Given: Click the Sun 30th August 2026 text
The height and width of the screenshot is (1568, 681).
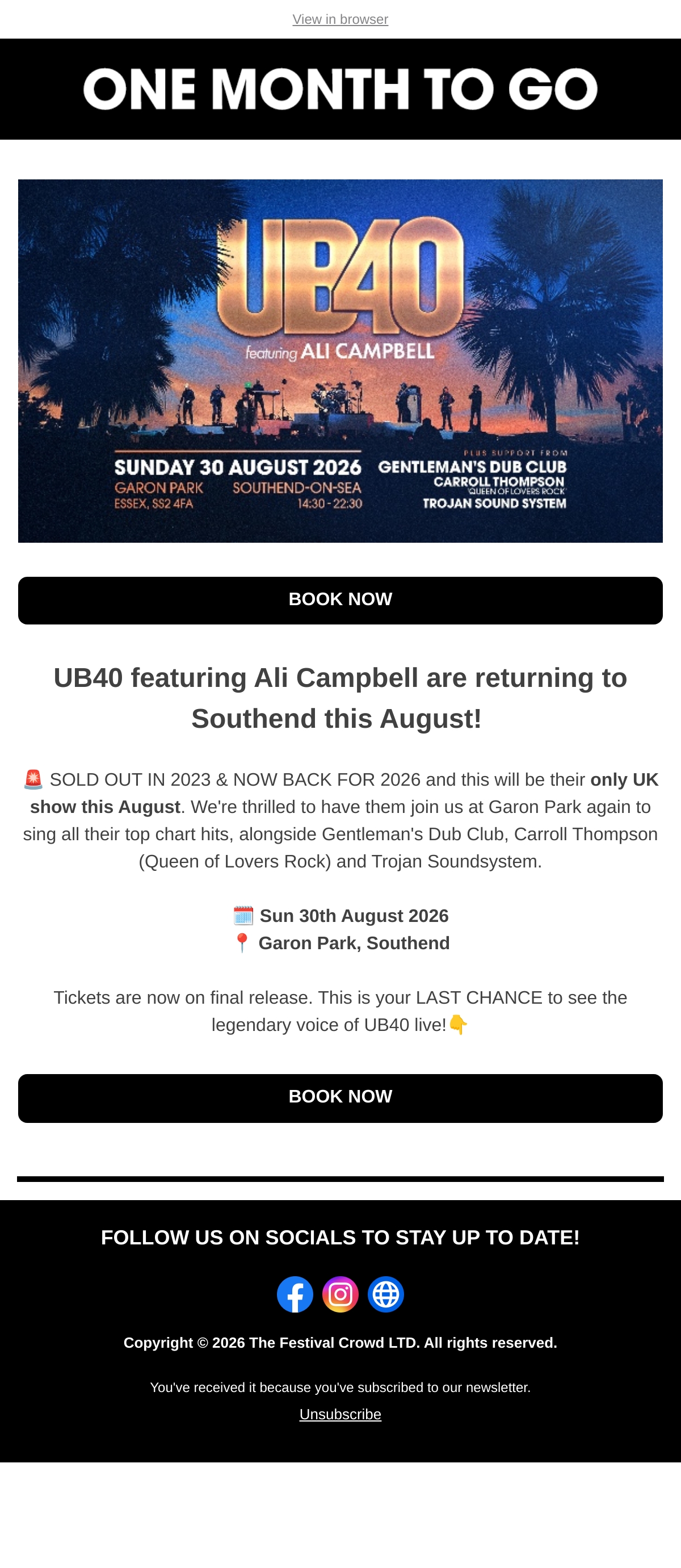Looking at the screenshot, I should coord(354,916).
